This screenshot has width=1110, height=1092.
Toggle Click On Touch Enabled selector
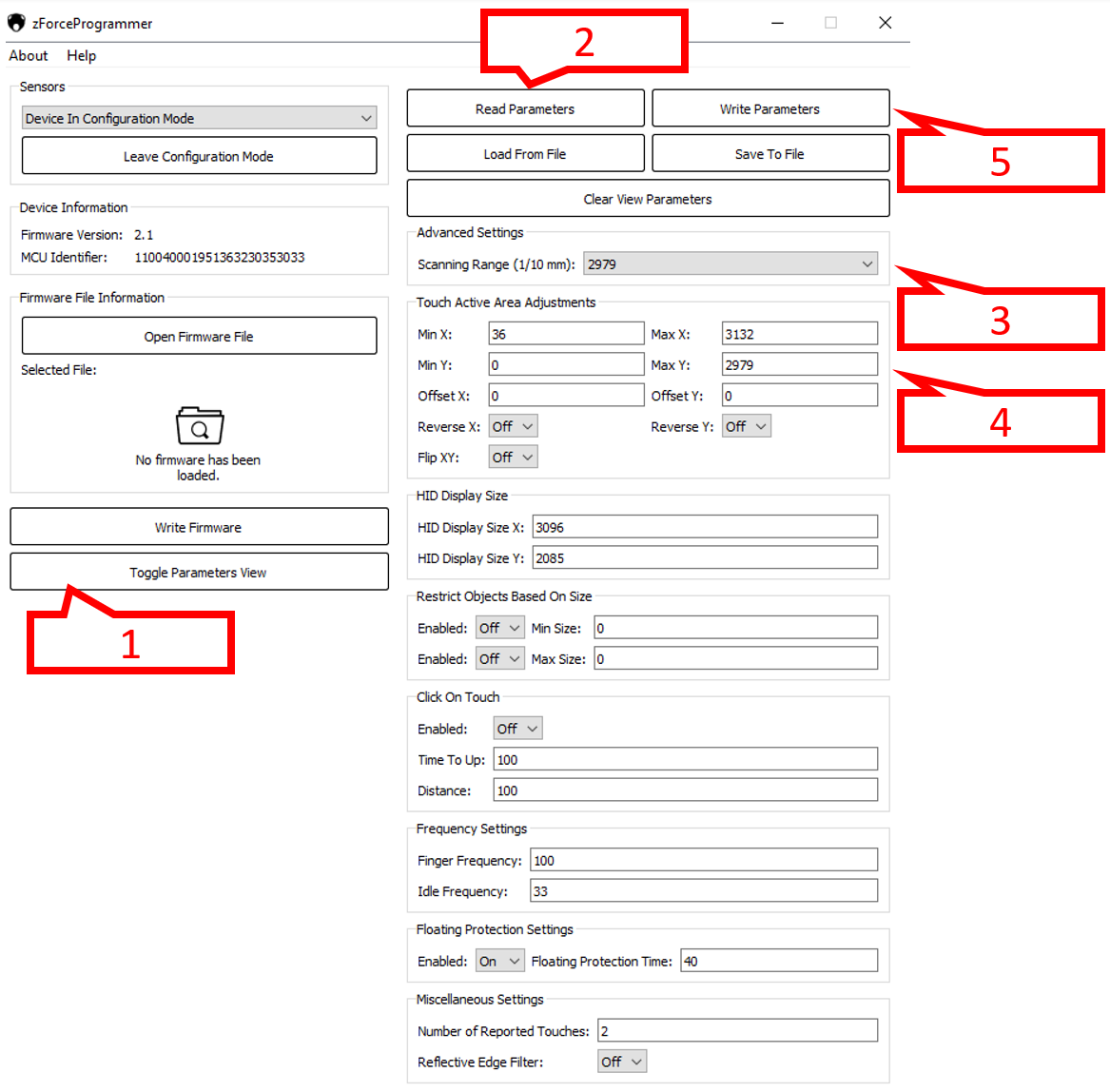coord(517,729)
